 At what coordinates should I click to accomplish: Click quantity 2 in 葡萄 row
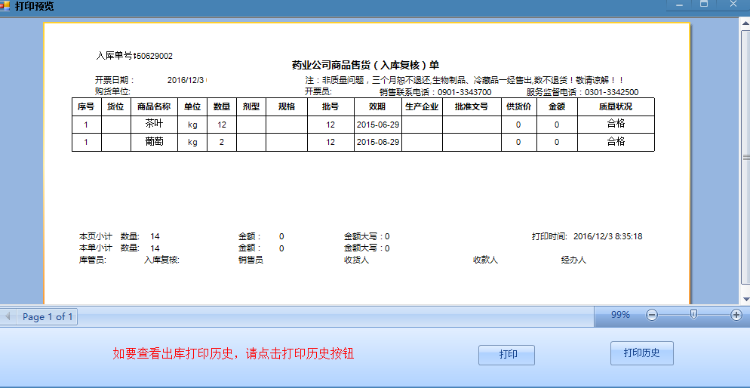coord(221,143)
